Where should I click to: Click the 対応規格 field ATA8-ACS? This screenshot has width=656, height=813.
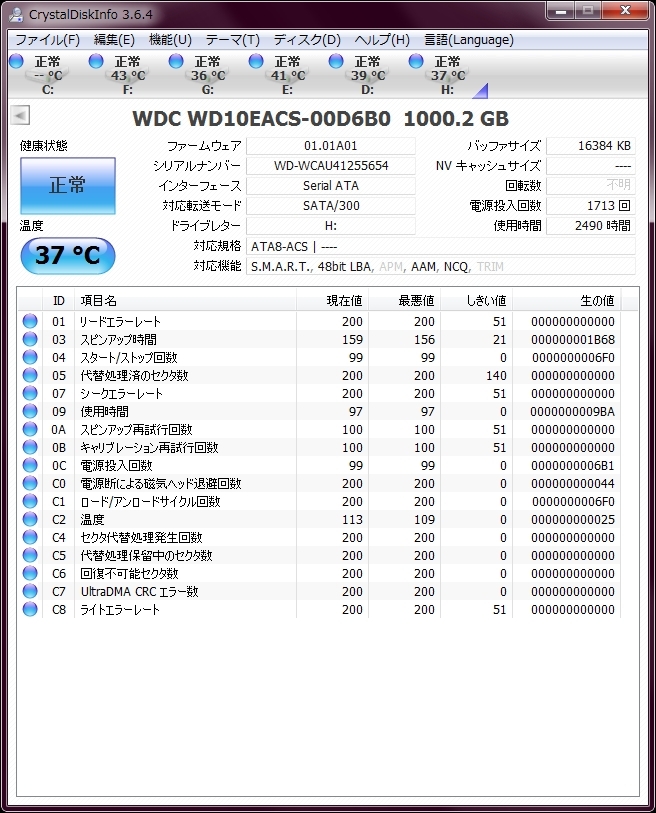tap(441, 246)
